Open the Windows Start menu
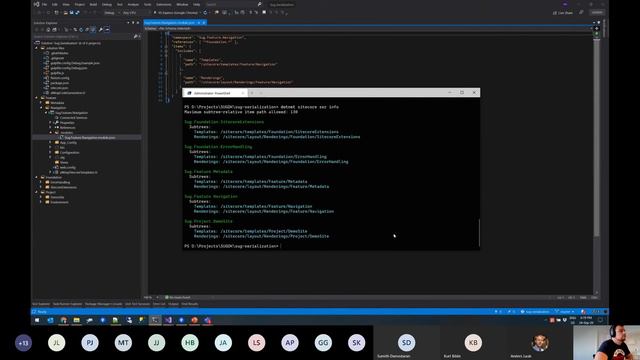 (37, 320)
